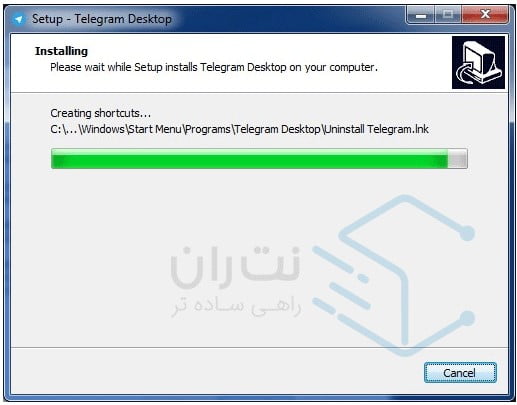This screenshot has height=405, width=517.
Task: Click the Start Menu segment of path
Action: (154, 129)
